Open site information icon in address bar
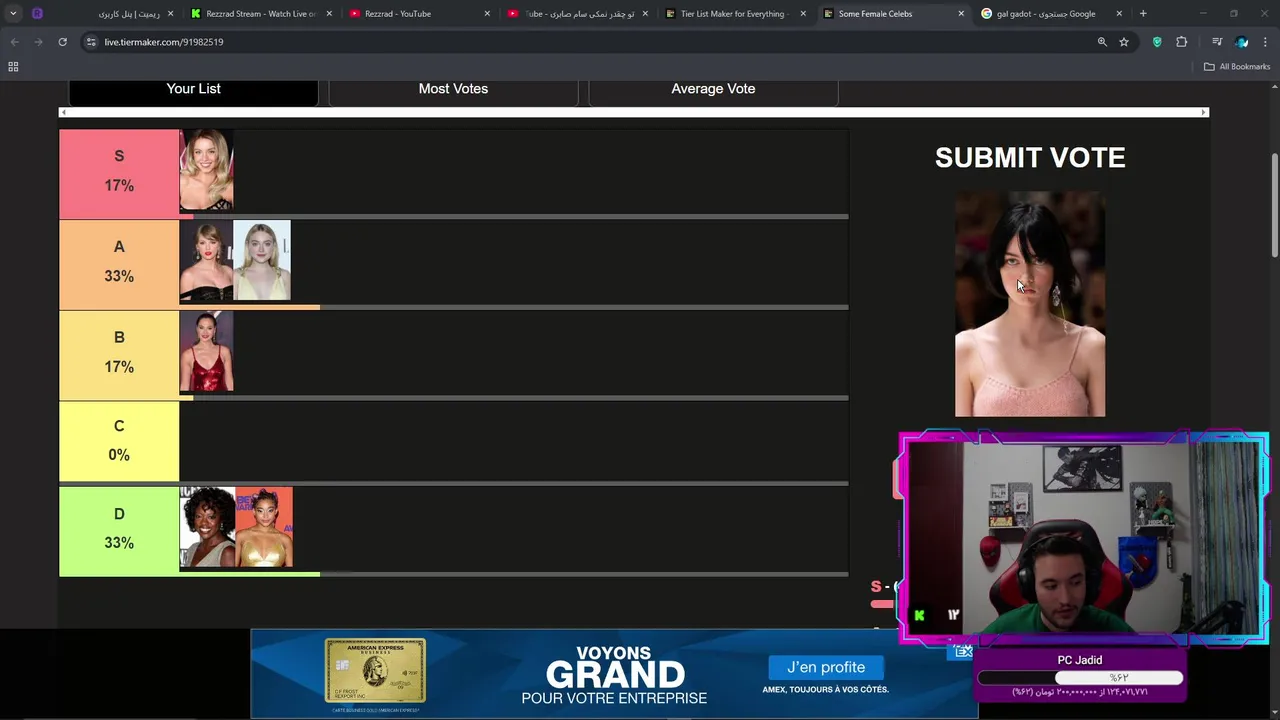1280x720 pixels. 91,42
